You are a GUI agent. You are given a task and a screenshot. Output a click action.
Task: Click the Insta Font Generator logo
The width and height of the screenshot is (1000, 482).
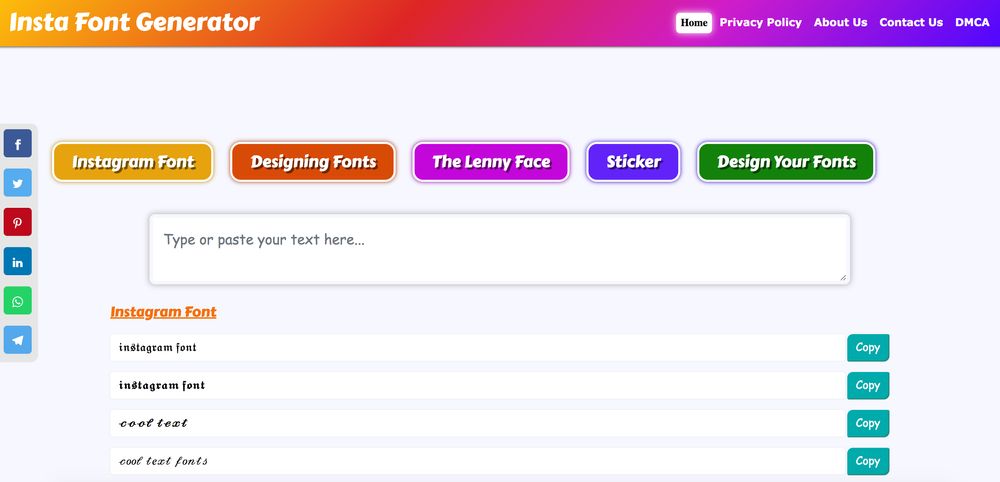pos(135,22)
